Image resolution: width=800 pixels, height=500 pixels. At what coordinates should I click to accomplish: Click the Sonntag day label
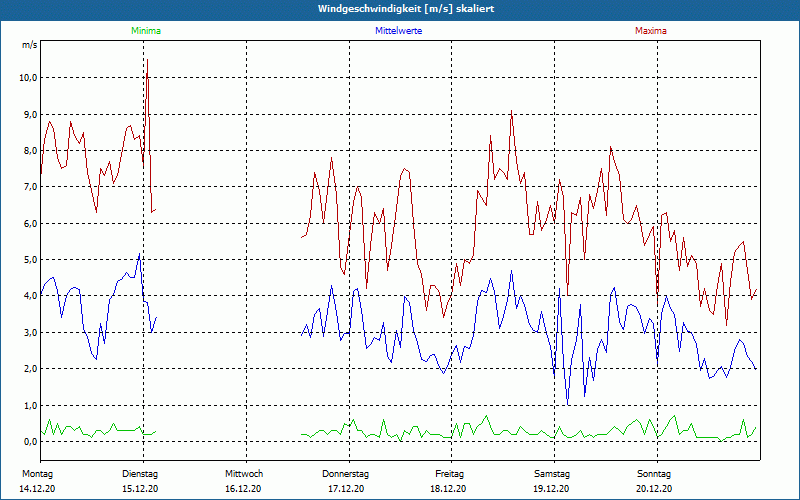(654, 474)
